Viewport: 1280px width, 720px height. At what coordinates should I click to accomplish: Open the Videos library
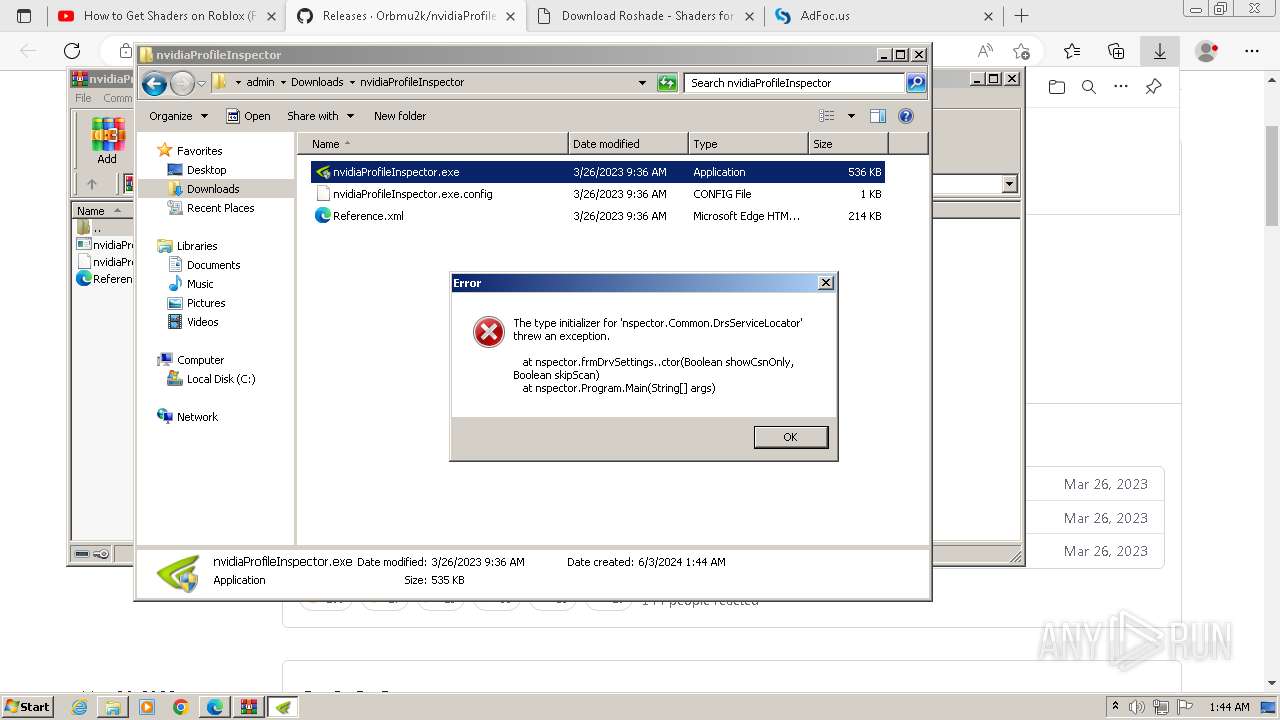pos(202,322)
